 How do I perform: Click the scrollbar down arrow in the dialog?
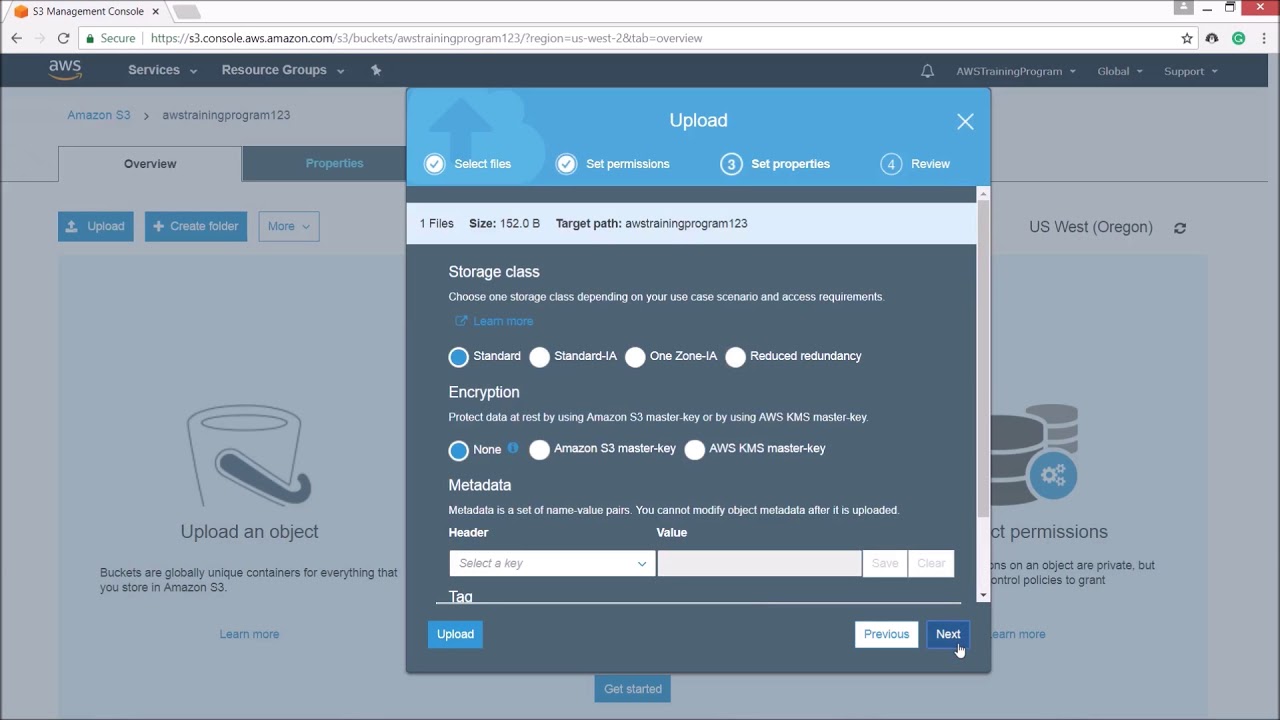pos(983,596)
